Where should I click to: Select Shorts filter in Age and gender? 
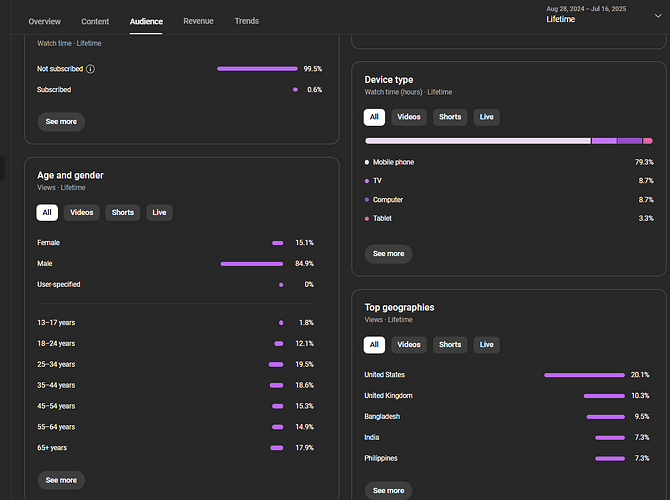pos(123,212)
